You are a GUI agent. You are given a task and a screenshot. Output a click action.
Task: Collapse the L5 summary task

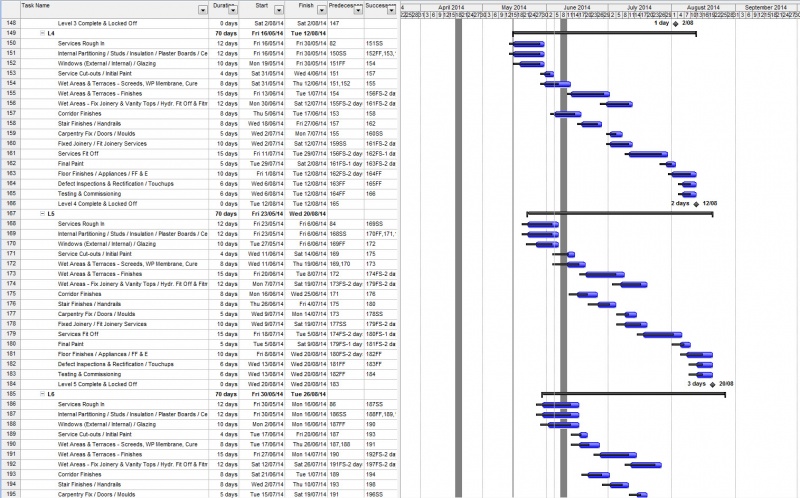tap(42, 214)
